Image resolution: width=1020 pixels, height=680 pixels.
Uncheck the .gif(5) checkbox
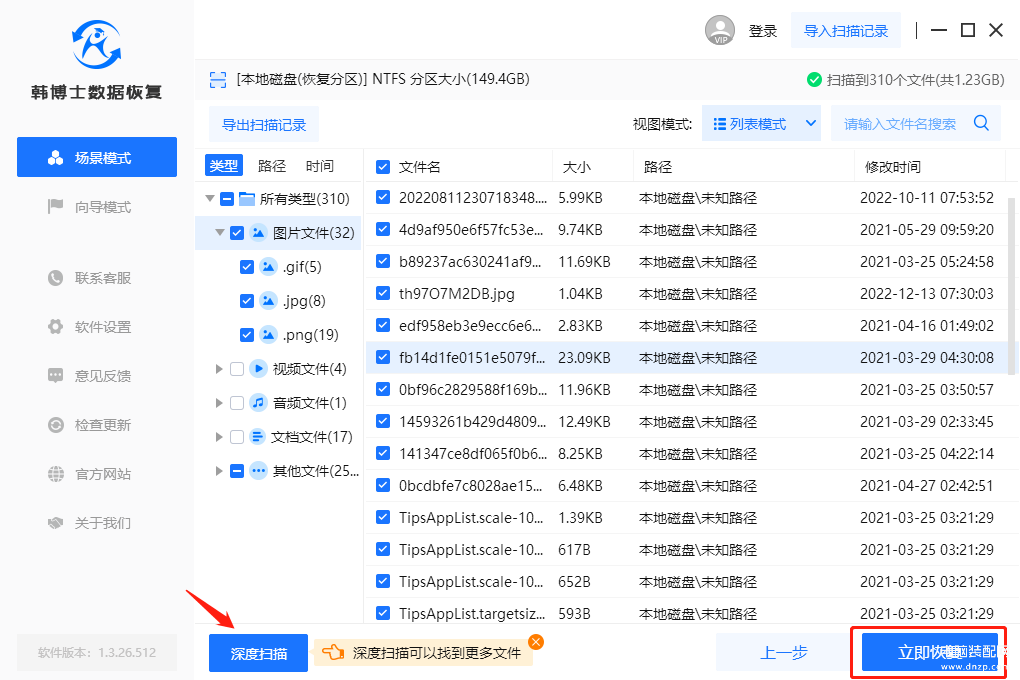(247, 267)
